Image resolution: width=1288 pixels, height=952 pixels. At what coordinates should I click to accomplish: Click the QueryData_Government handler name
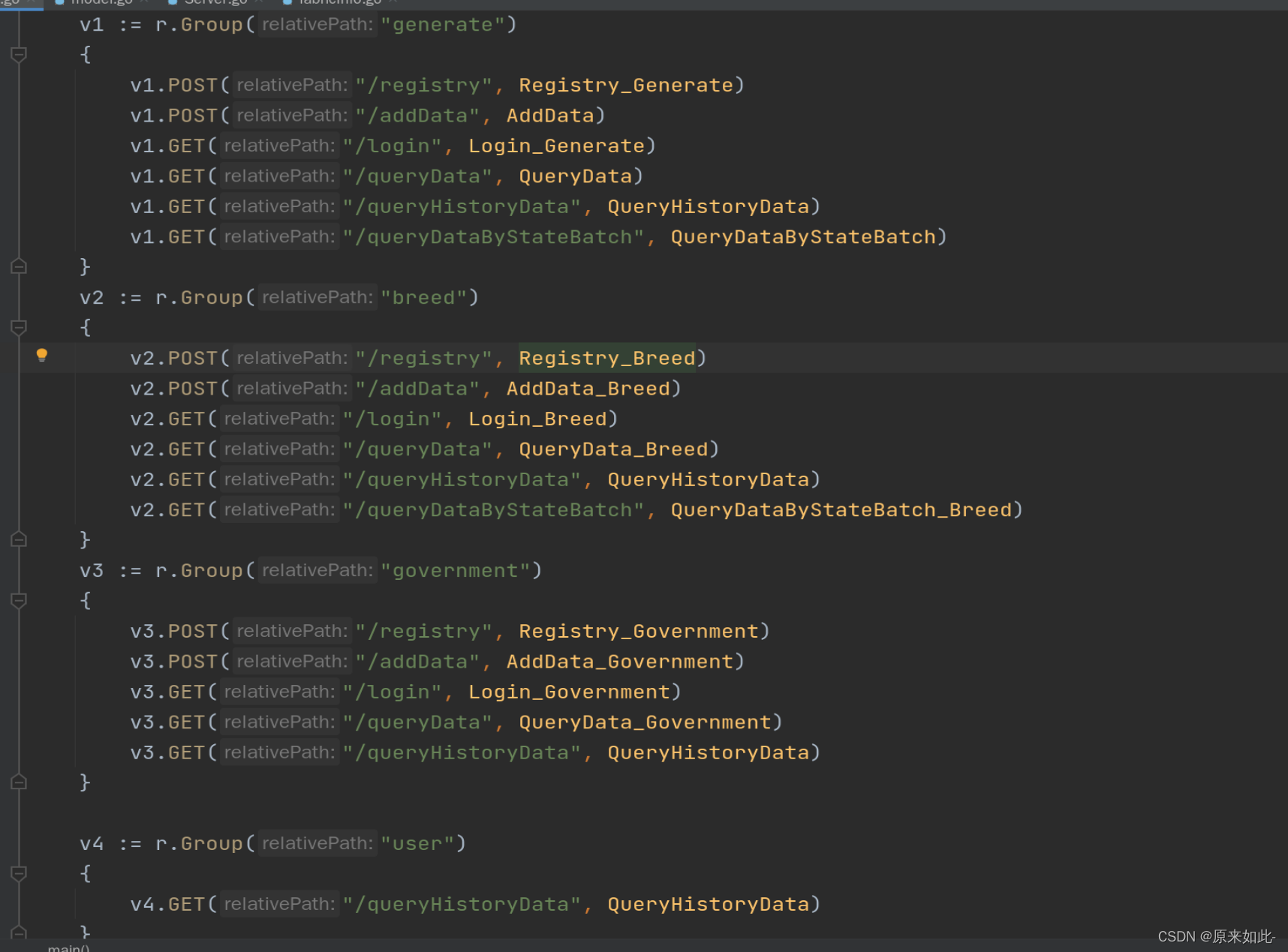[645, 722]
